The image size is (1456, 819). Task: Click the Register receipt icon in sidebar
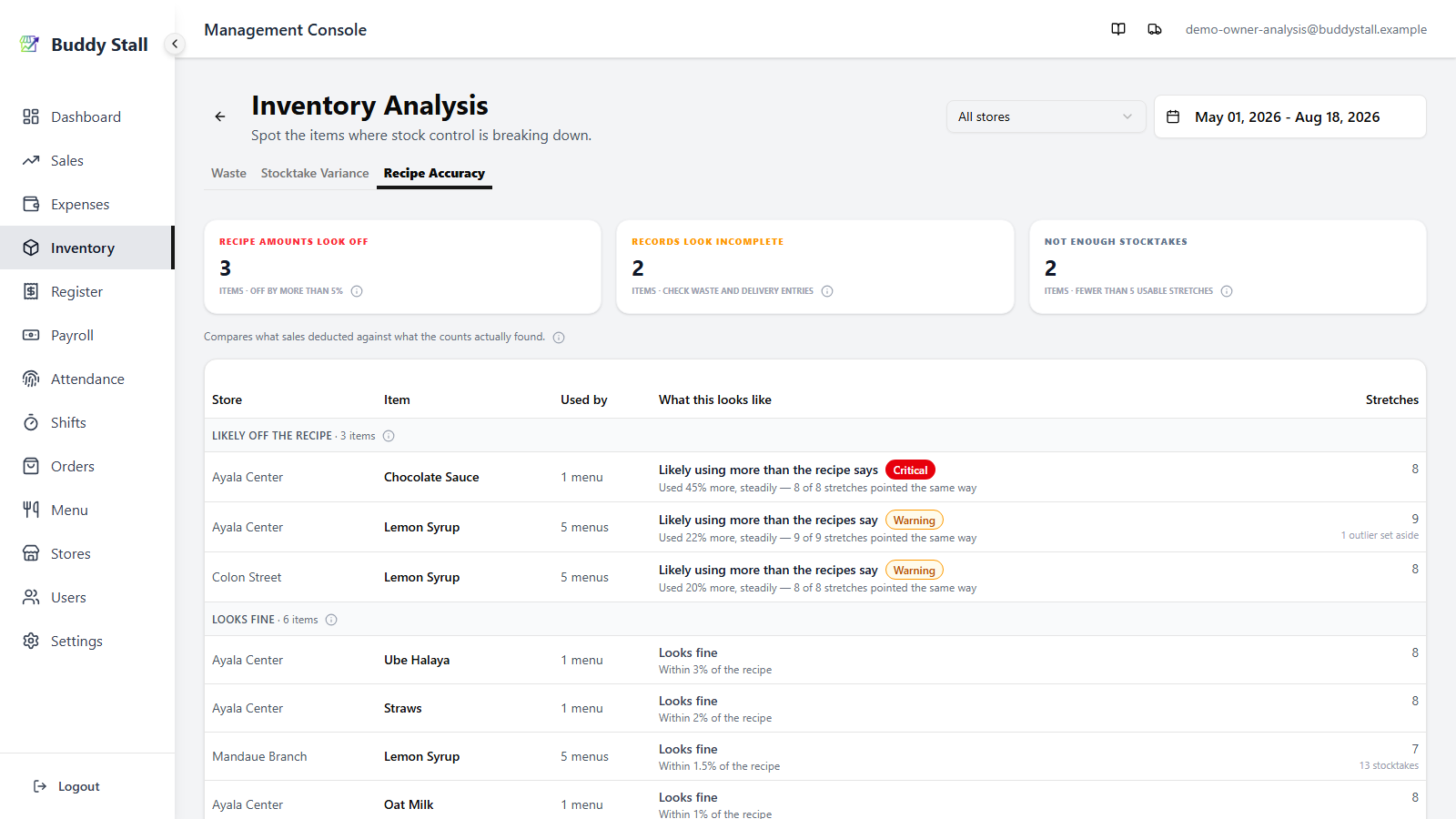point(31,291)
